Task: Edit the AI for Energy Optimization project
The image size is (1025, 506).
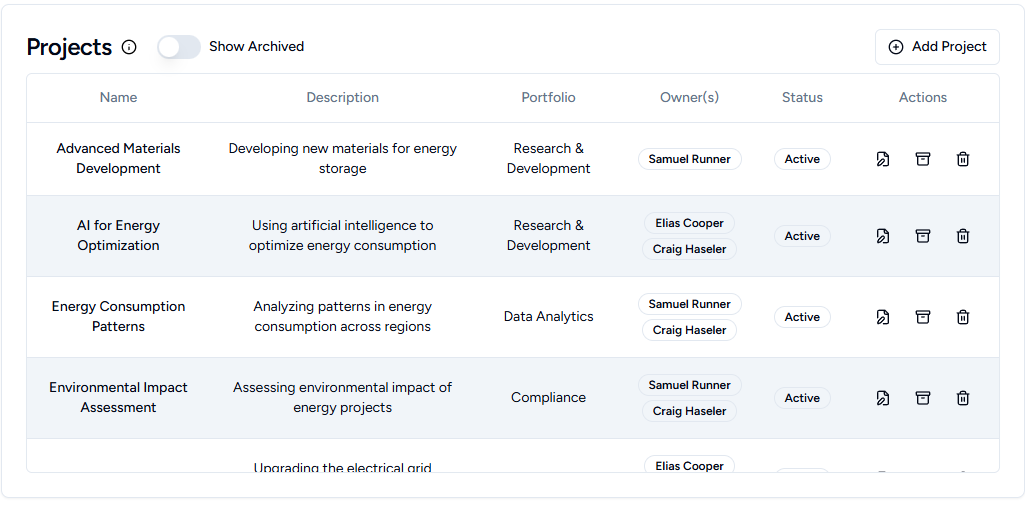Action: [x=883, y=236]
